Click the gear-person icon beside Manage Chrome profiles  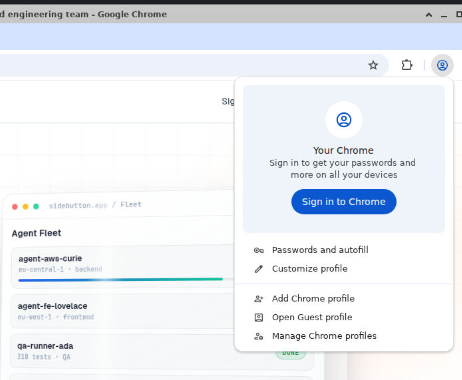[x=259, y=336]
